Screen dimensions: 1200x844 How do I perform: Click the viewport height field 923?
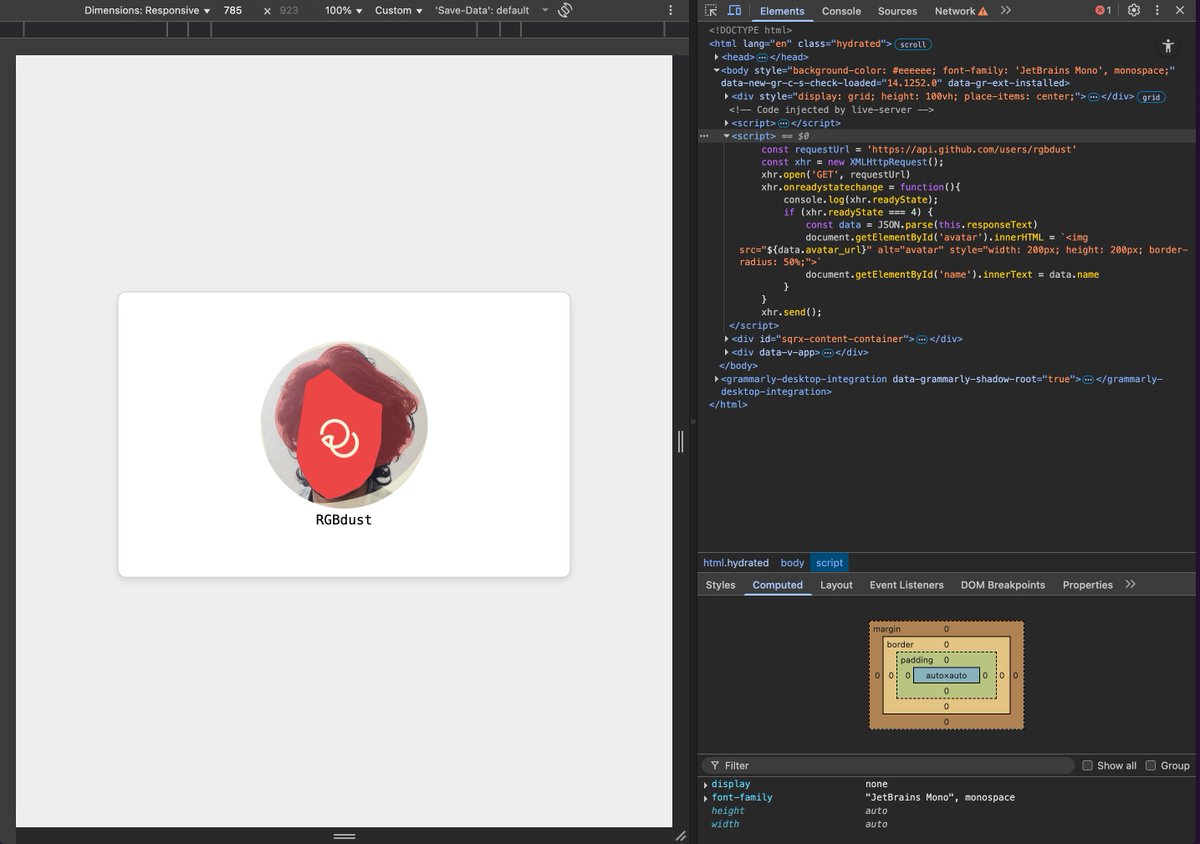tap(289, 10)
